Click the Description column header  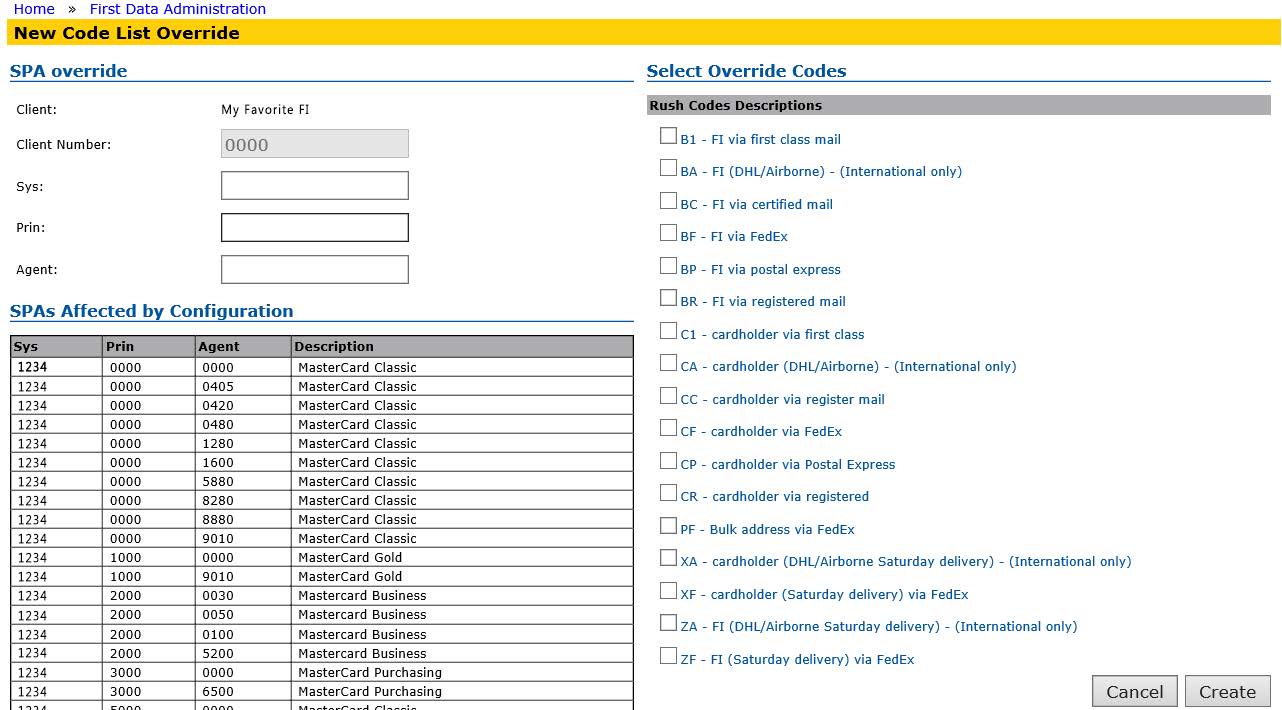[462, 347]
